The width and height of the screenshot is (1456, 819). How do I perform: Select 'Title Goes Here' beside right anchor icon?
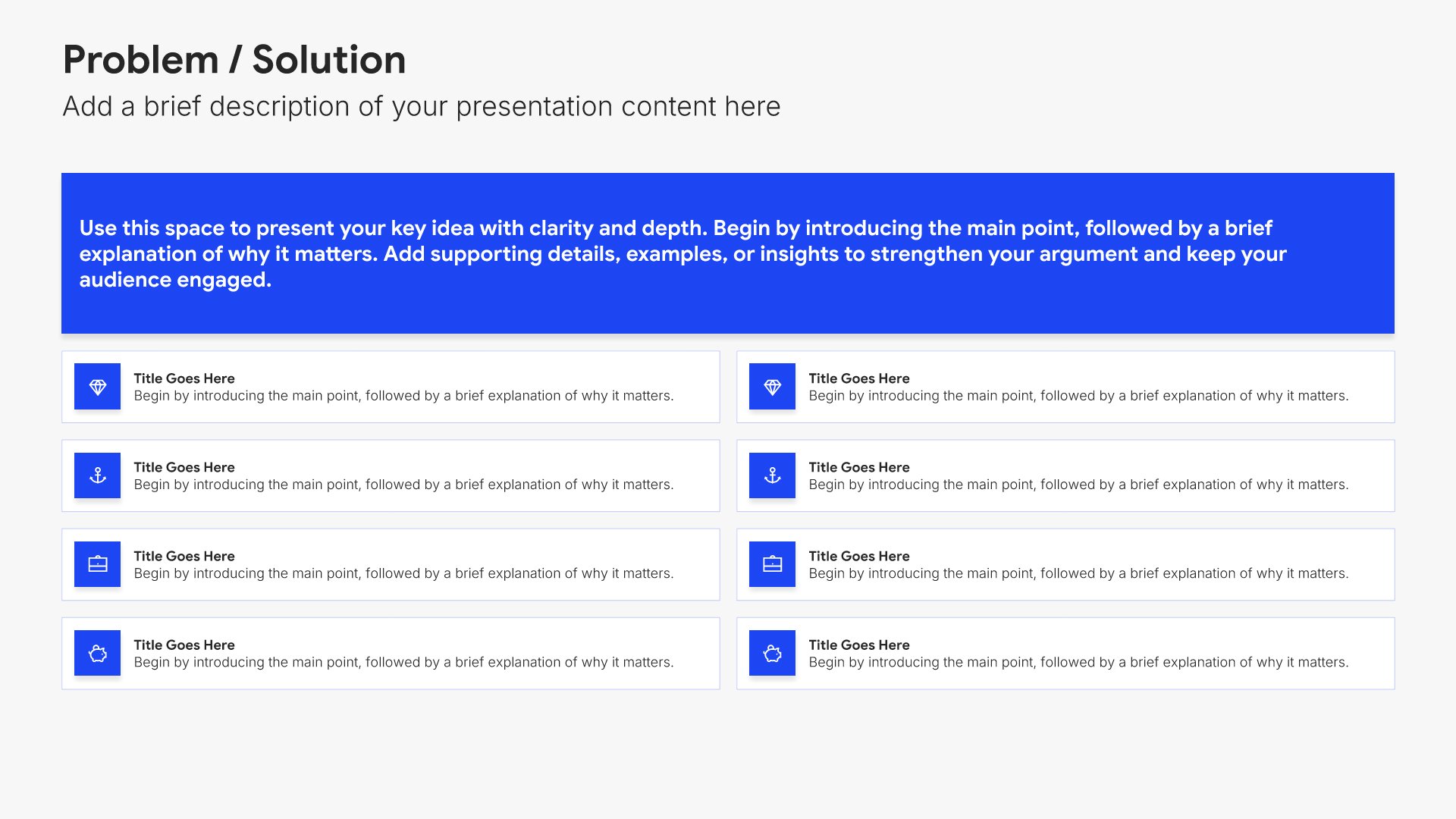tap(859, 467)
